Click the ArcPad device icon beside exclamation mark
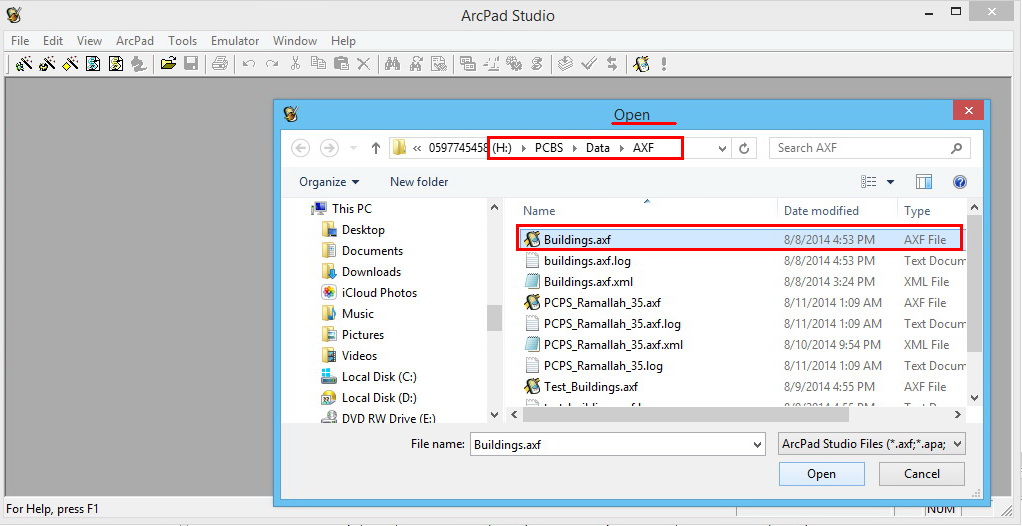This screenshot has height=526, width=1022. 641,63
